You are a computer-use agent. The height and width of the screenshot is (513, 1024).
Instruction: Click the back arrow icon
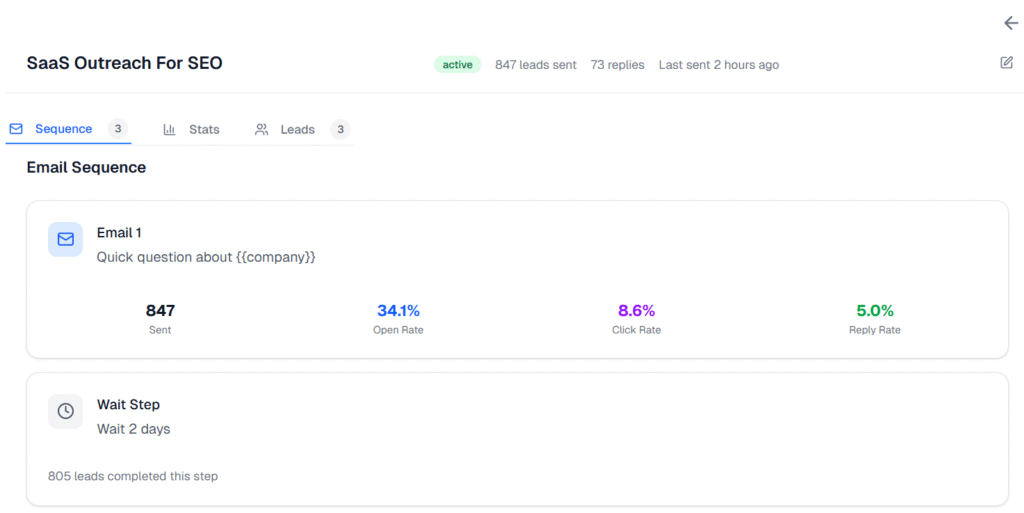point(1010,23)
